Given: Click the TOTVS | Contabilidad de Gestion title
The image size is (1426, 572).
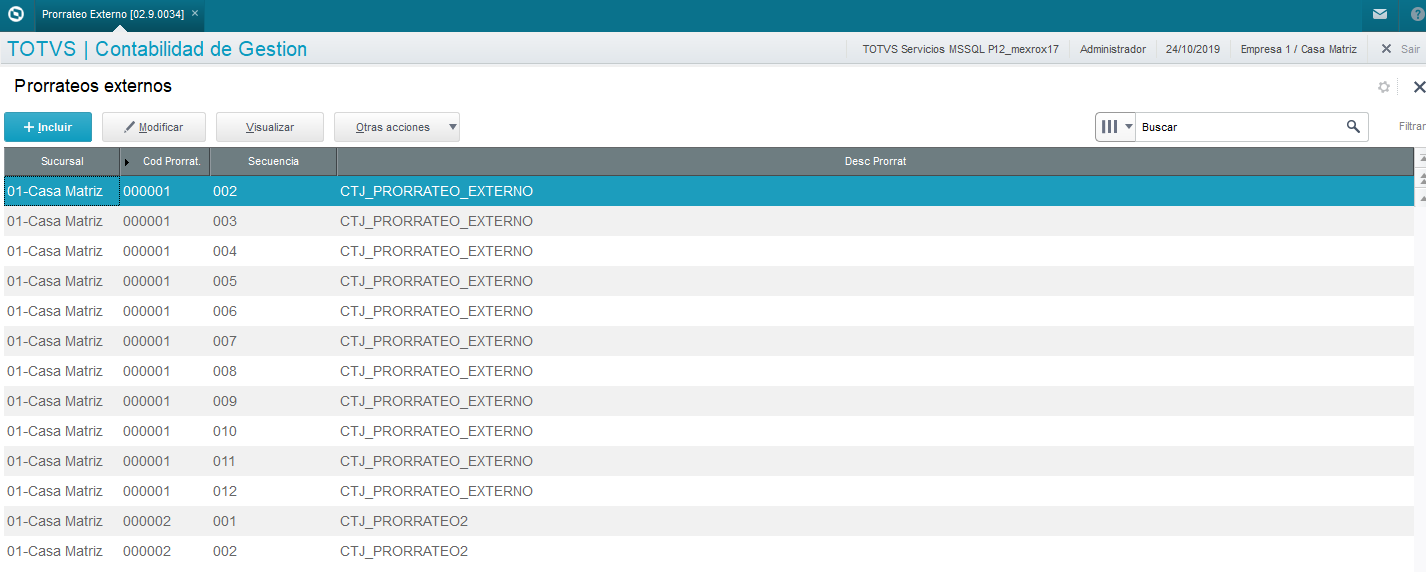Looking at the screenshot, I should 157,49.
